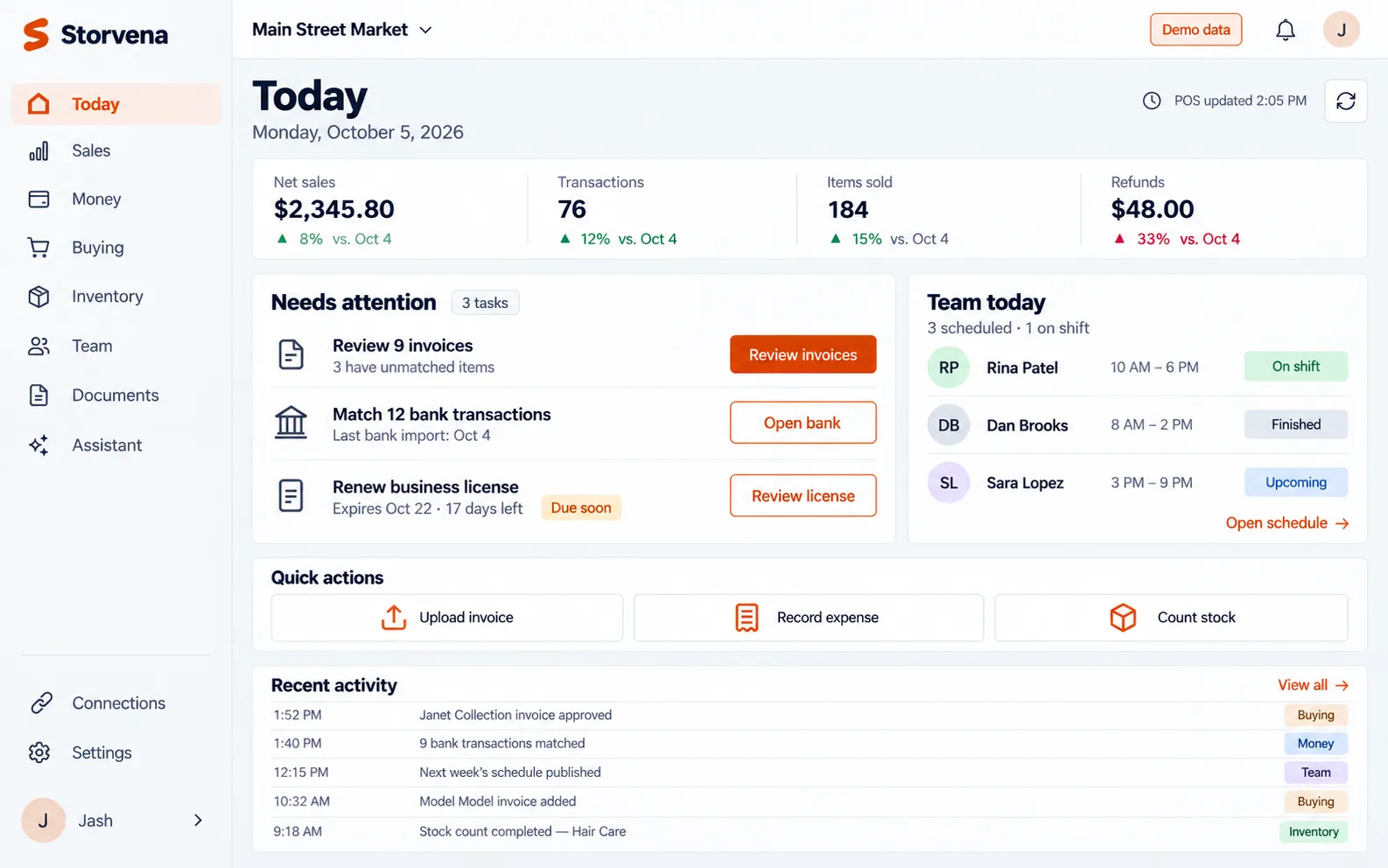Click the box icon for Inventory
Screen dimensions: 1388x868
coord(39,297)
